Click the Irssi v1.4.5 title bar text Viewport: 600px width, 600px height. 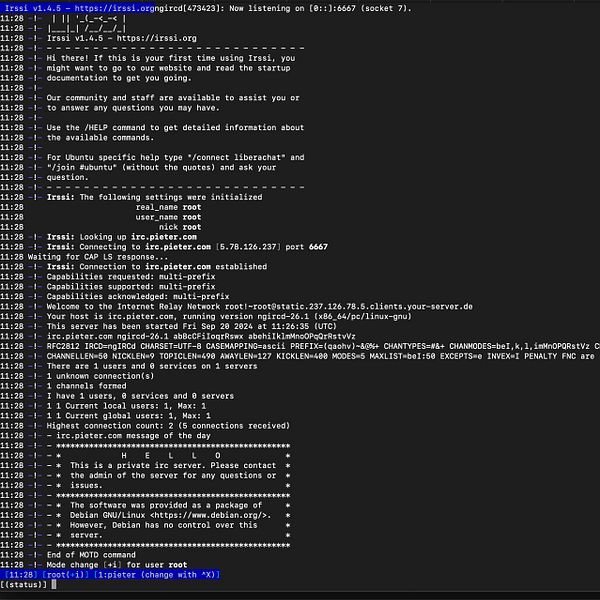pyautogui.click(x=34, y=8)
